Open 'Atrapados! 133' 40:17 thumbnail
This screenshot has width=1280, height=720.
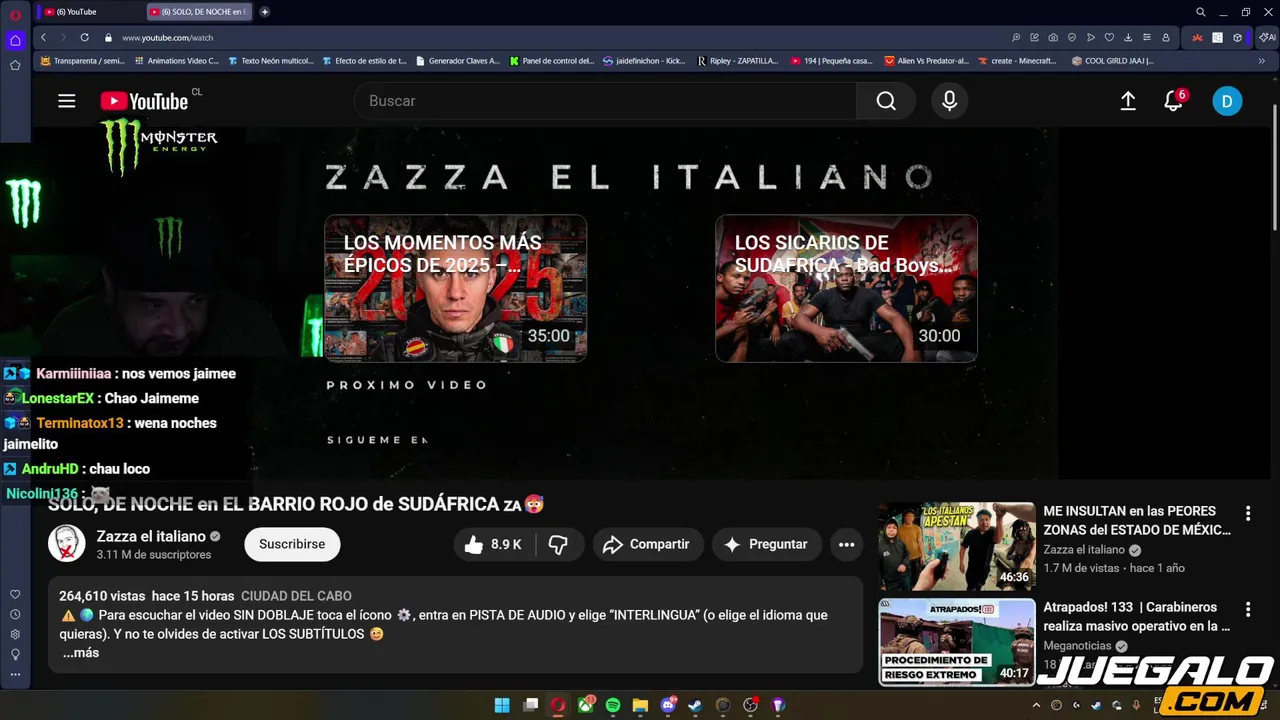point(957,641)
